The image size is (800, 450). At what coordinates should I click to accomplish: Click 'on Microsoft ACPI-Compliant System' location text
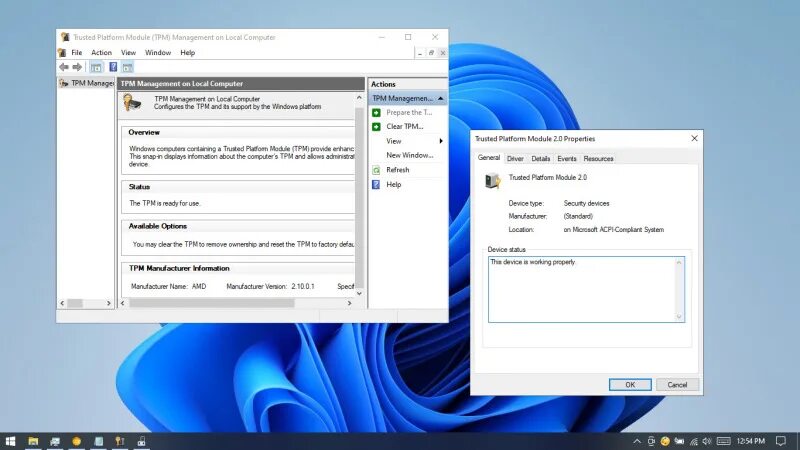click(x=613, y=230)
